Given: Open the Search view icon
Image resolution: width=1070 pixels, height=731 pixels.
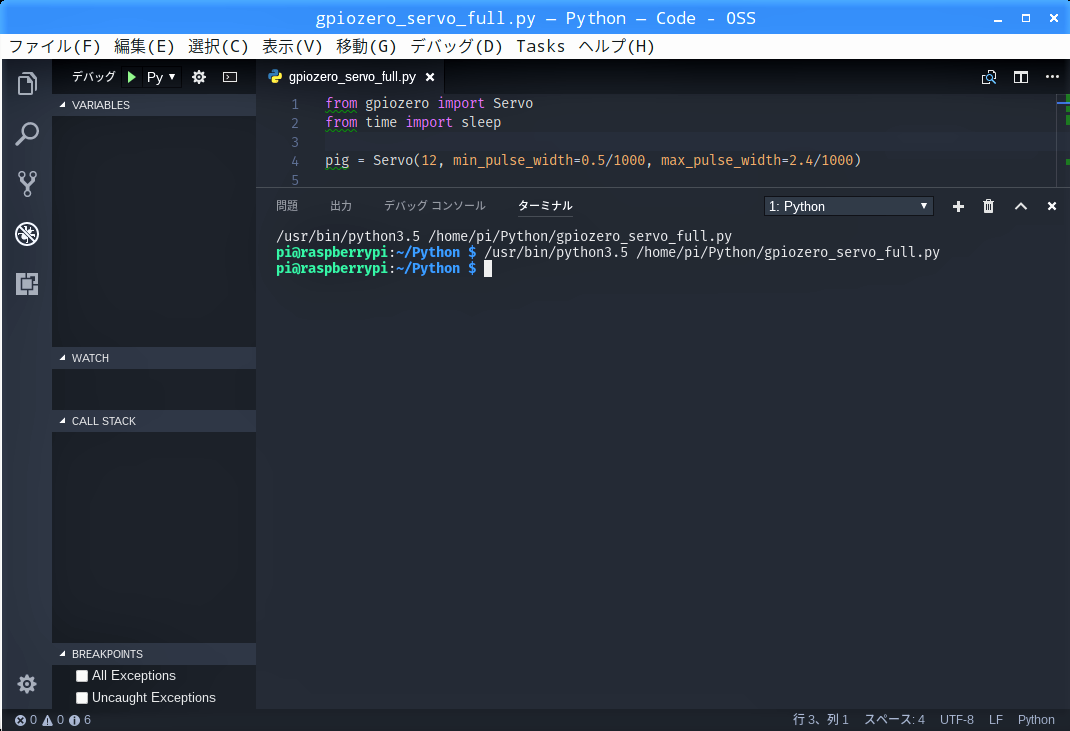Looking at the screenshot, I should point(27,134).
